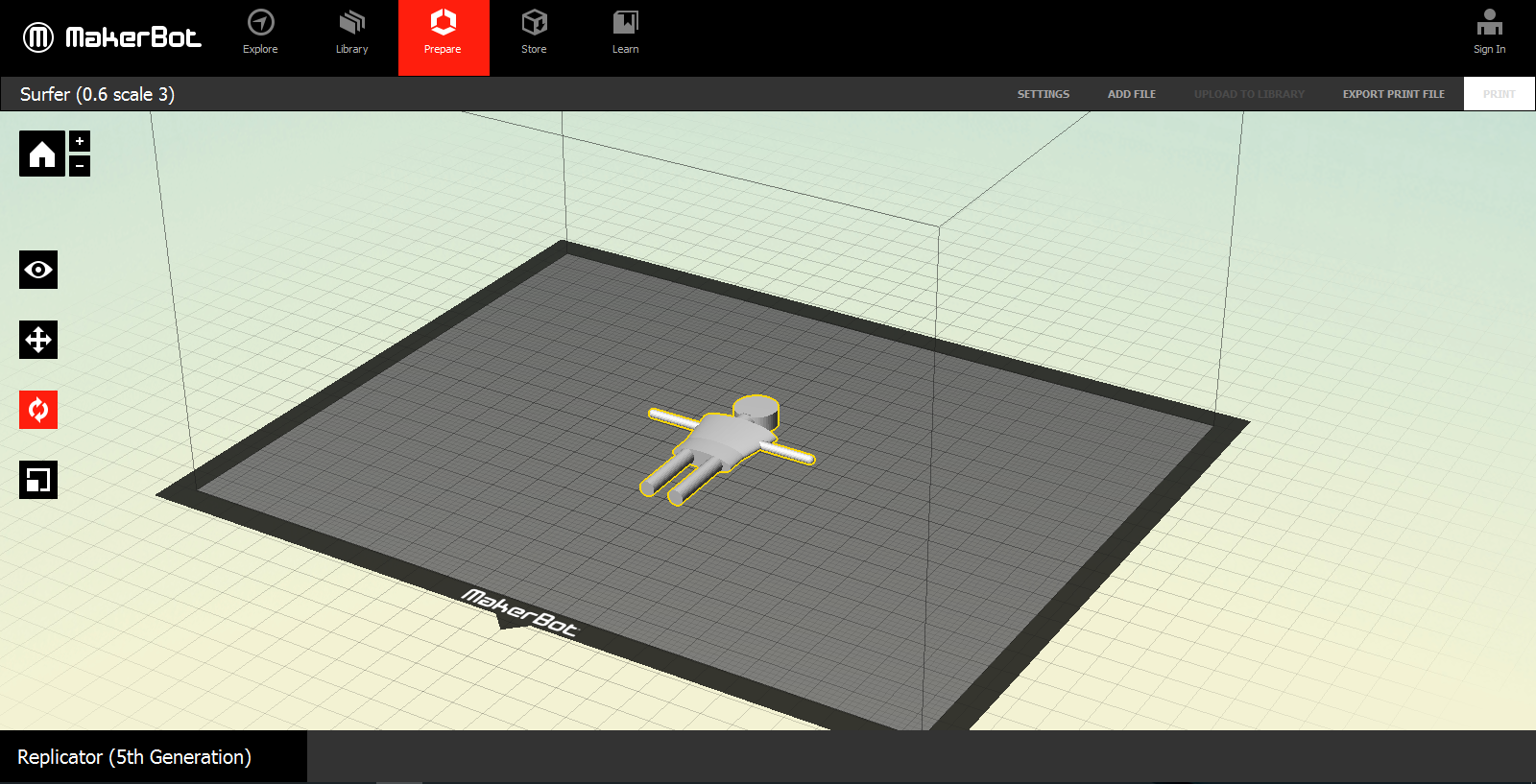Select the View (eye) tool
This screenshot has width=1536, height=784.
pyautogui.click(x=38, y=270)
